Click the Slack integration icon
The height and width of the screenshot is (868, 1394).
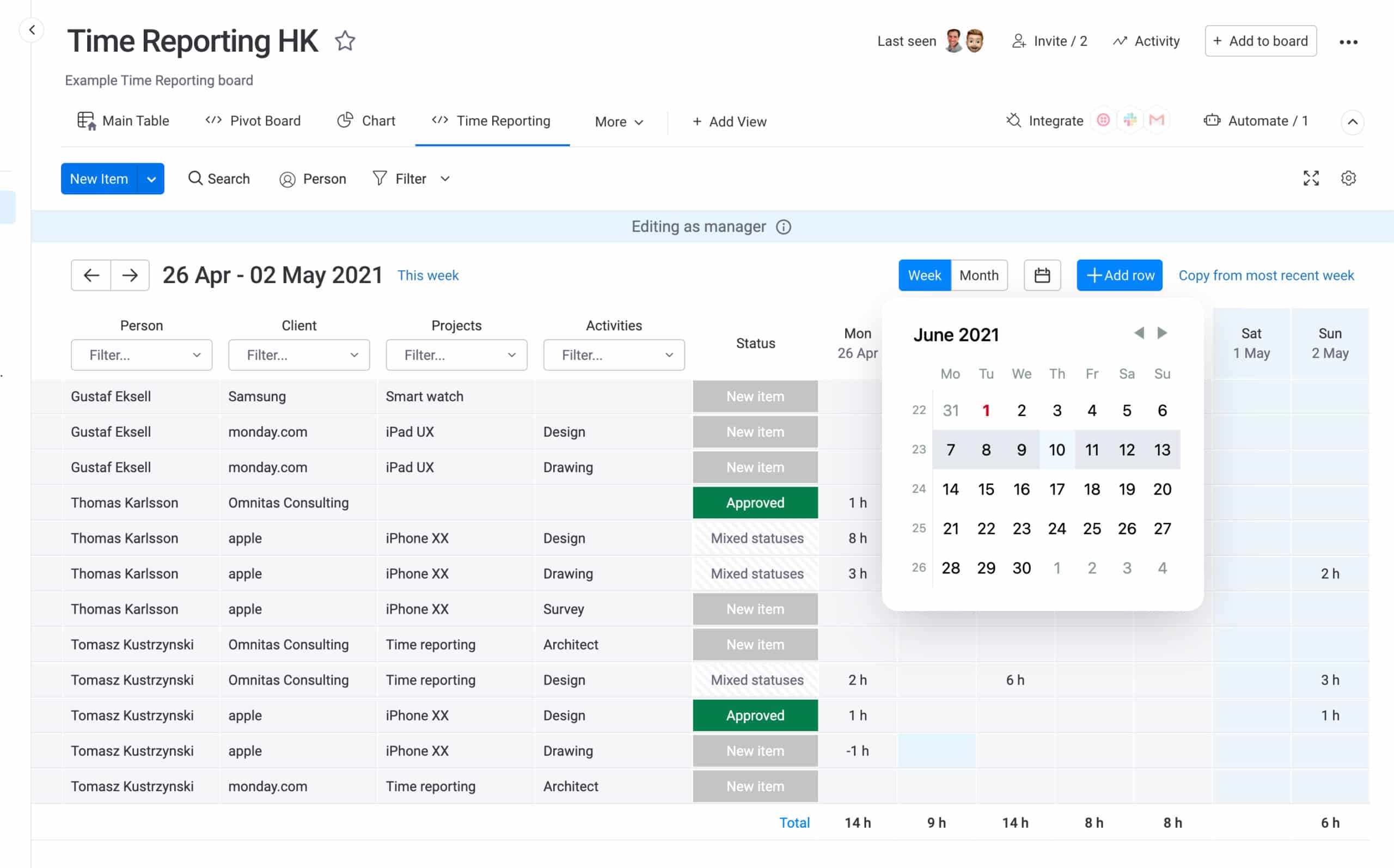[1130, 120]
